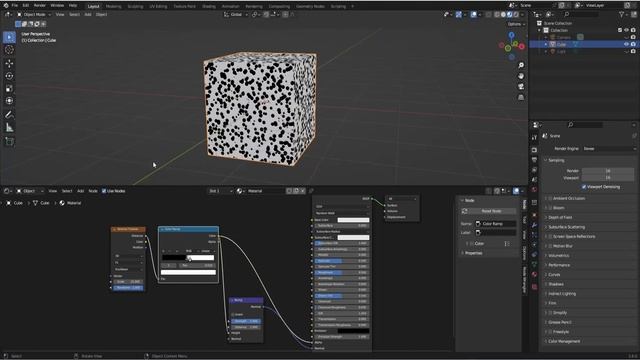Open the Render menu in top bar
This screenshot has width=640, height=360.
[40, 6]
